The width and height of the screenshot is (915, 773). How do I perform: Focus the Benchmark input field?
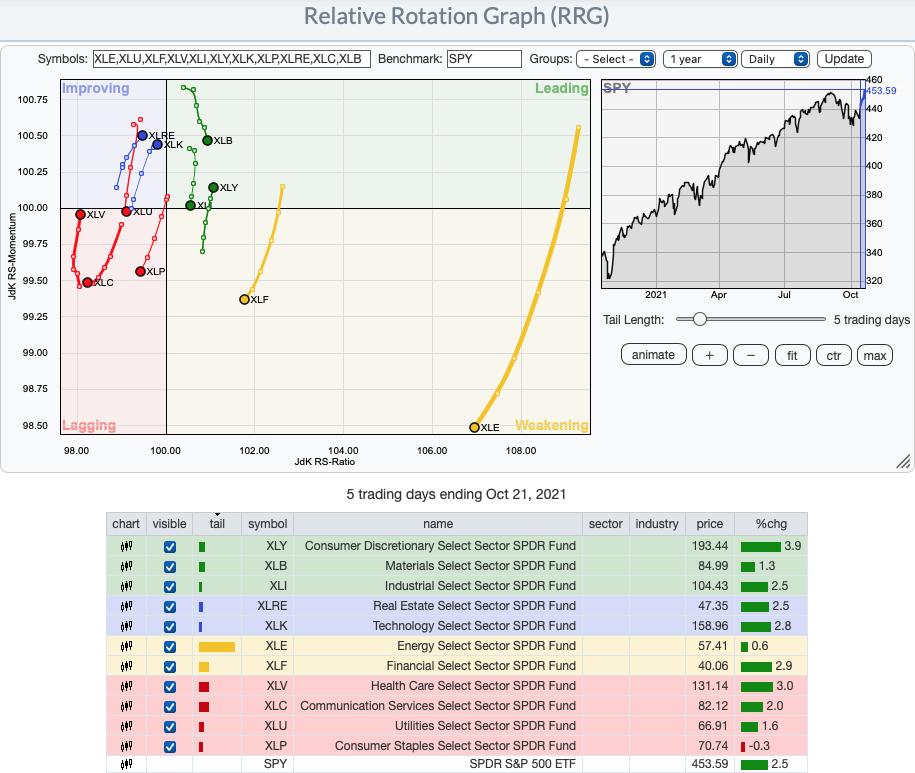pyautogui.click(x=484, y=59)
